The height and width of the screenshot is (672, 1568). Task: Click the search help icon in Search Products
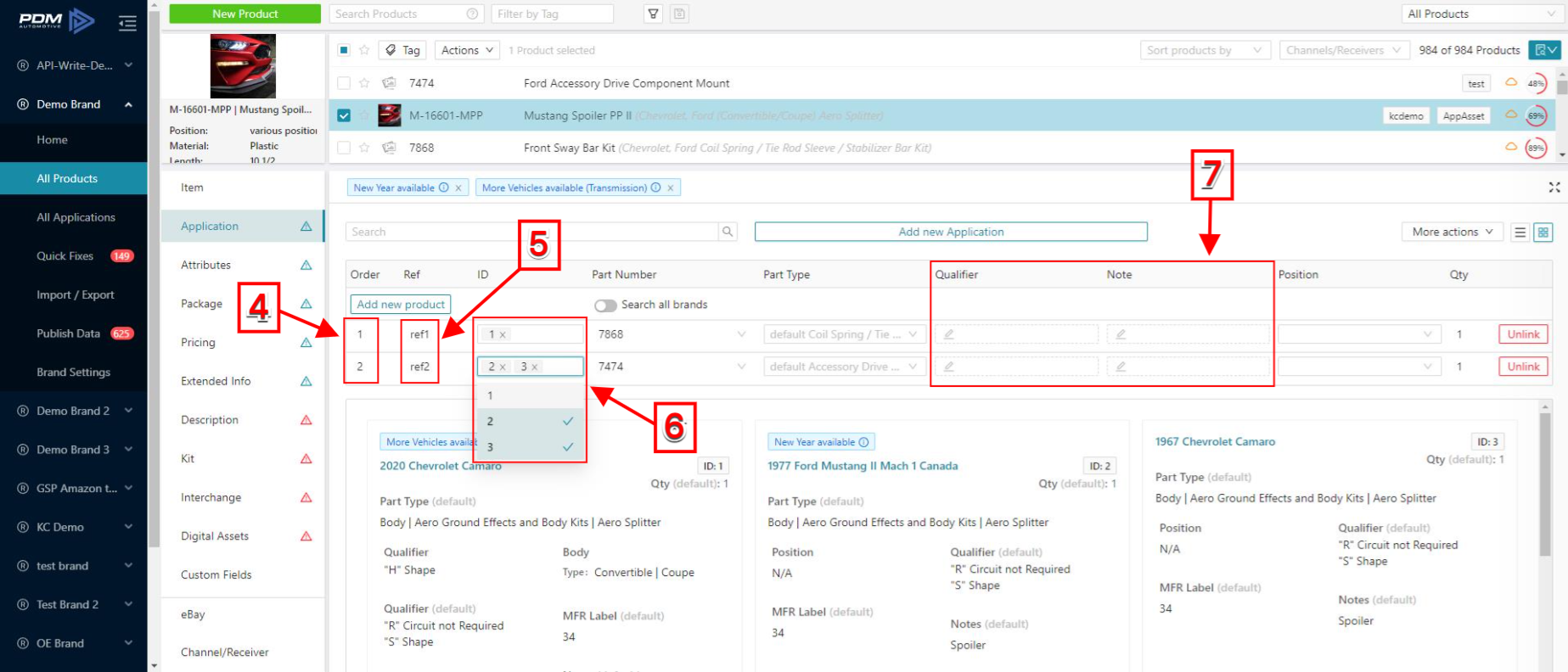pos(472,14)
